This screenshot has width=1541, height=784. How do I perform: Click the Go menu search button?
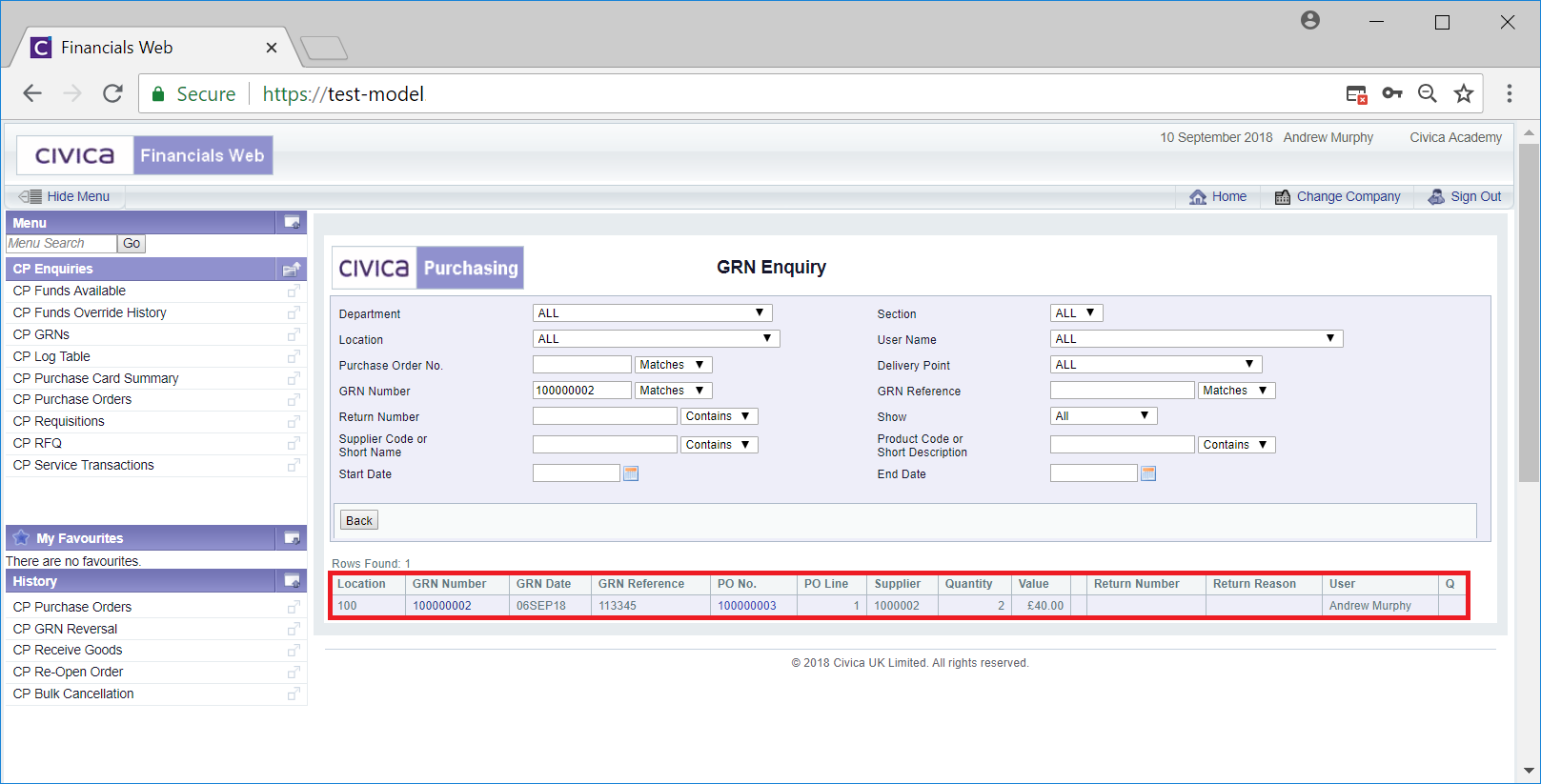(132, 244)
